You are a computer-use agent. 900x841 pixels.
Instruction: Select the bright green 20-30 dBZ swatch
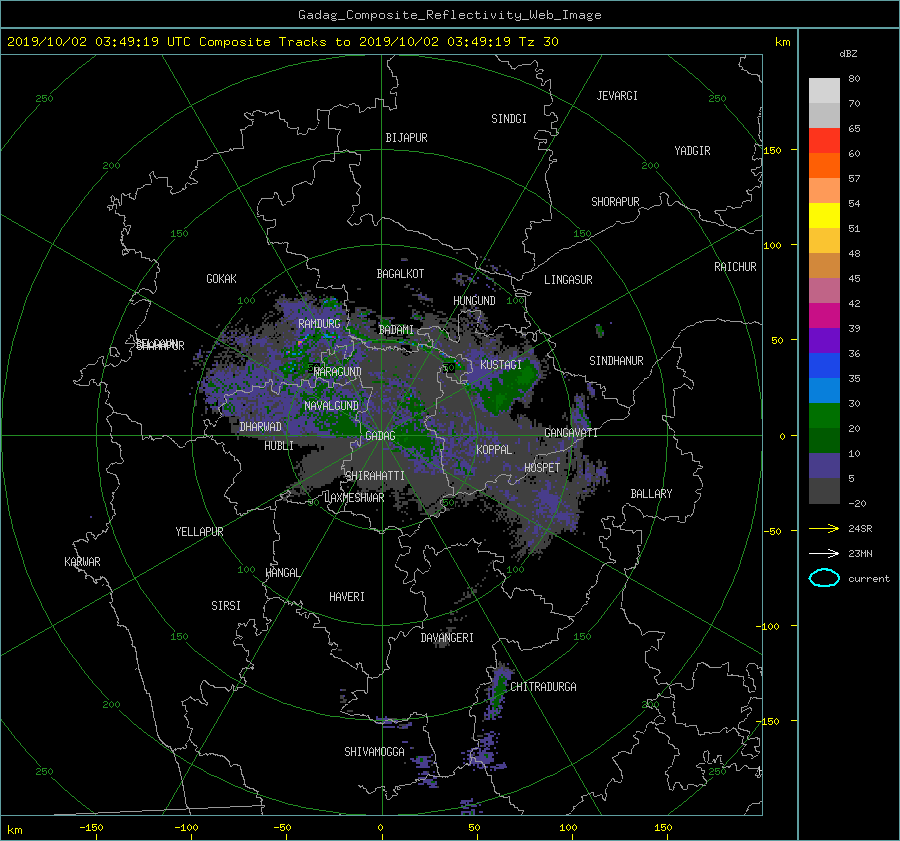(824, 415)
